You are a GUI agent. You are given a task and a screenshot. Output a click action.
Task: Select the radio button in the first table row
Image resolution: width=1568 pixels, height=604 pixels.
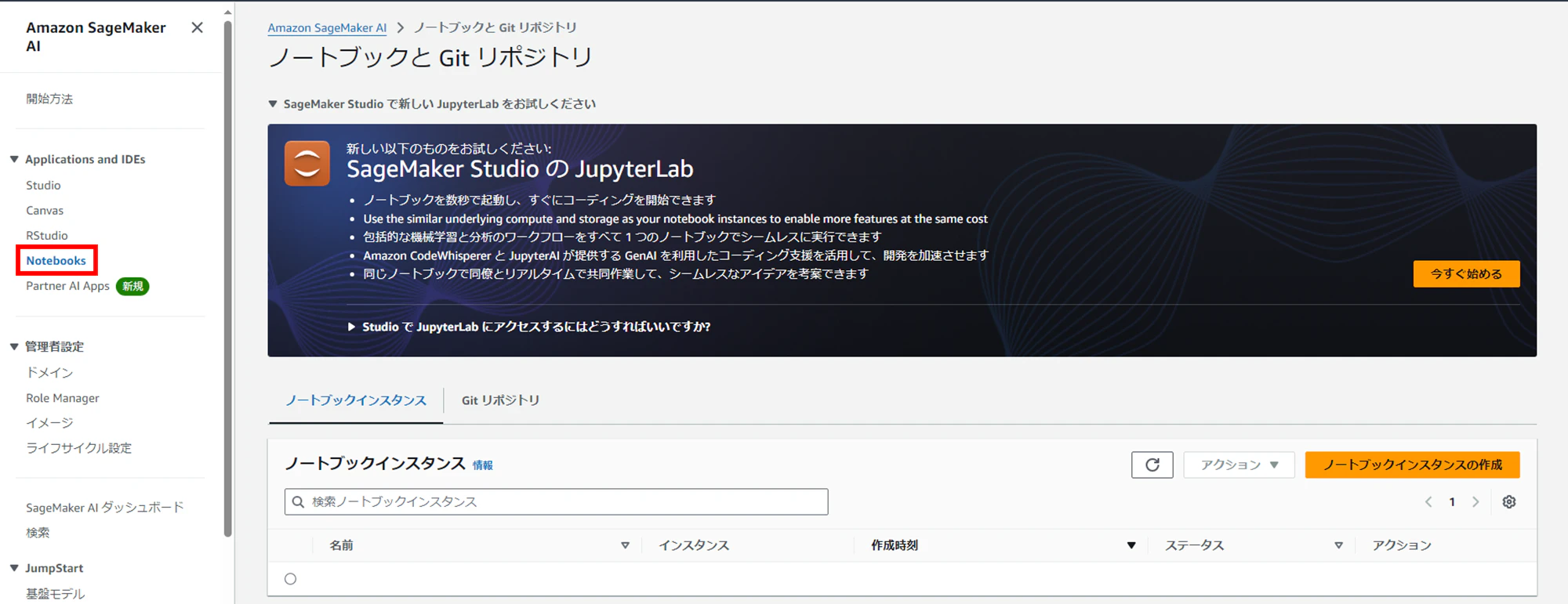(291, 579)
